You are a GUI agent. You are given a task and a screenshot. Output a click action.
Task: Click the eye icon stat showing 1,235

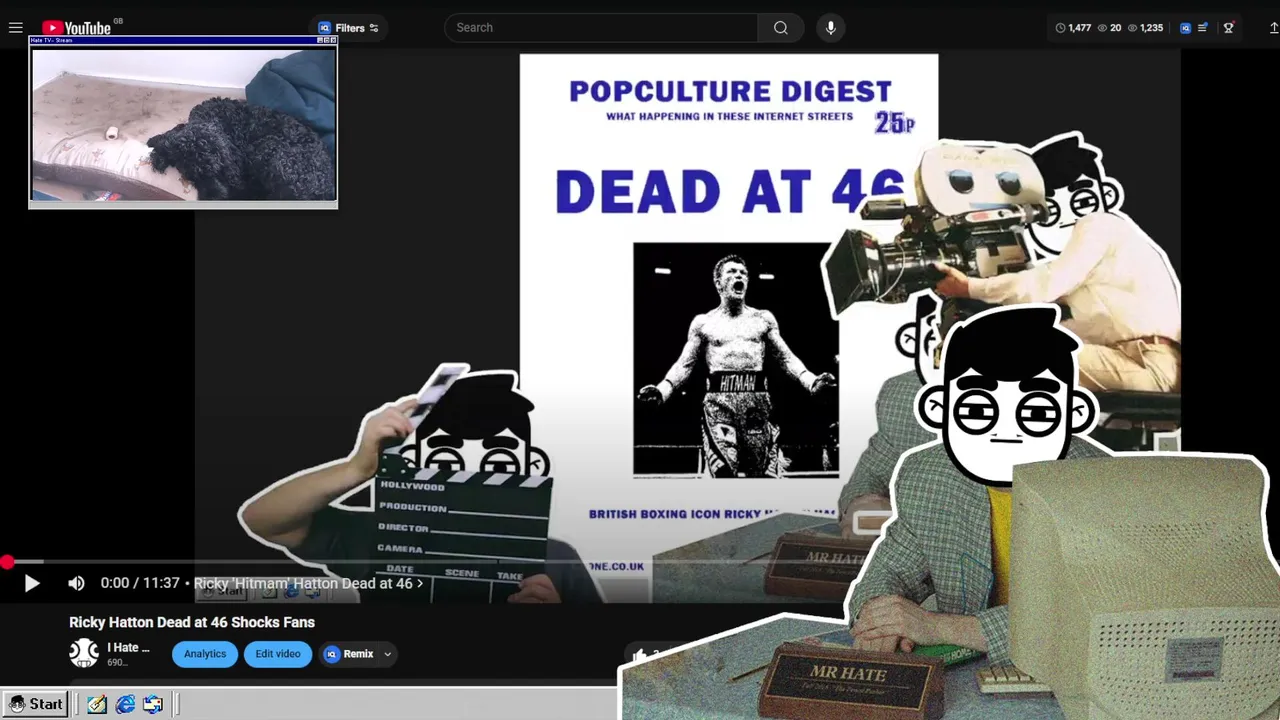coord(1146,28)
